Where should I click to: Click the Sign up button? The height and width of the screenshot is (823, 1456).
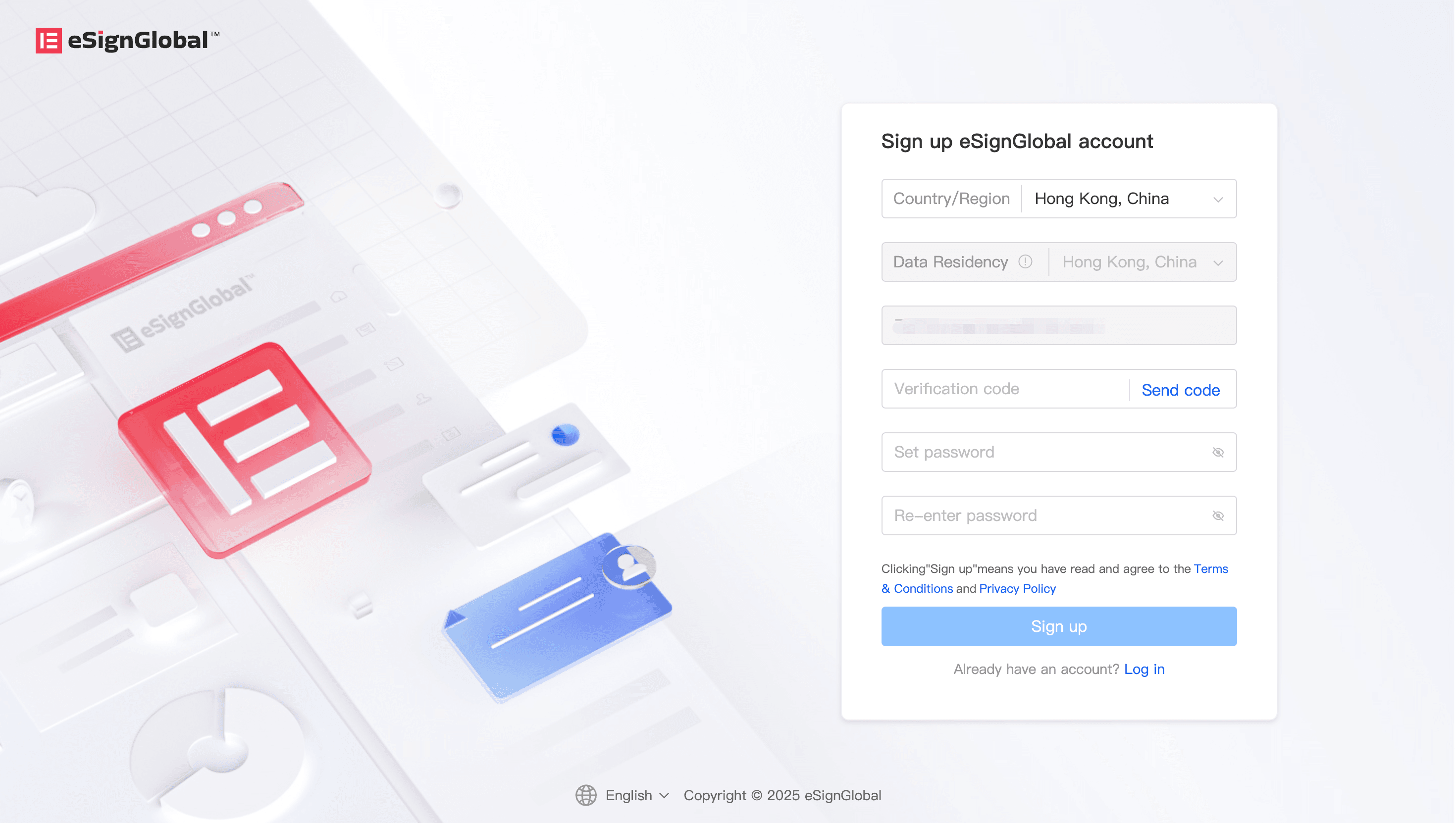click(1059, 626)
